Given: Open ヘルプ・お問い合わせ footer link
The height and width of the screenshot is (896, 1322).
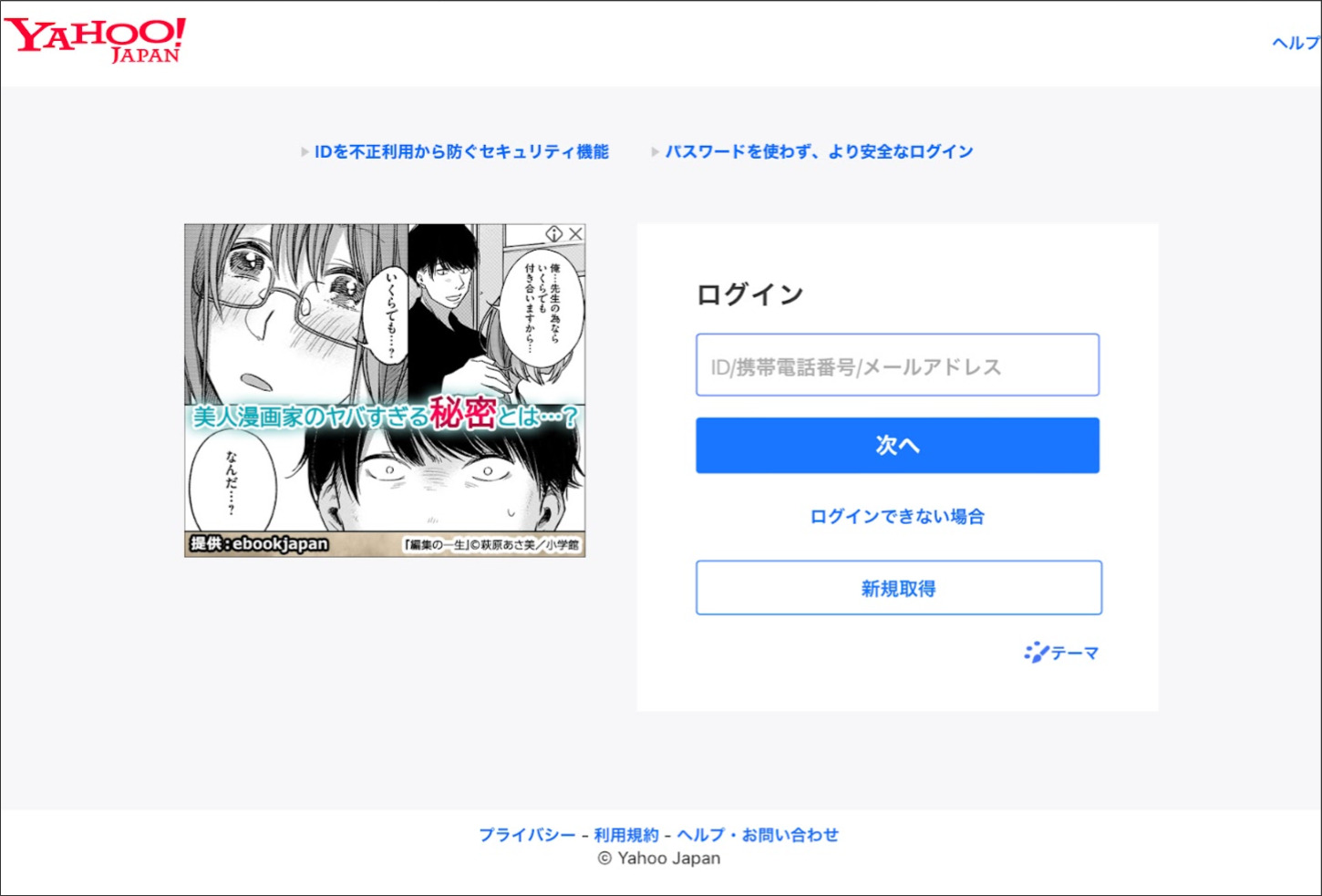Looking at the screenshot, I should 758,835.
